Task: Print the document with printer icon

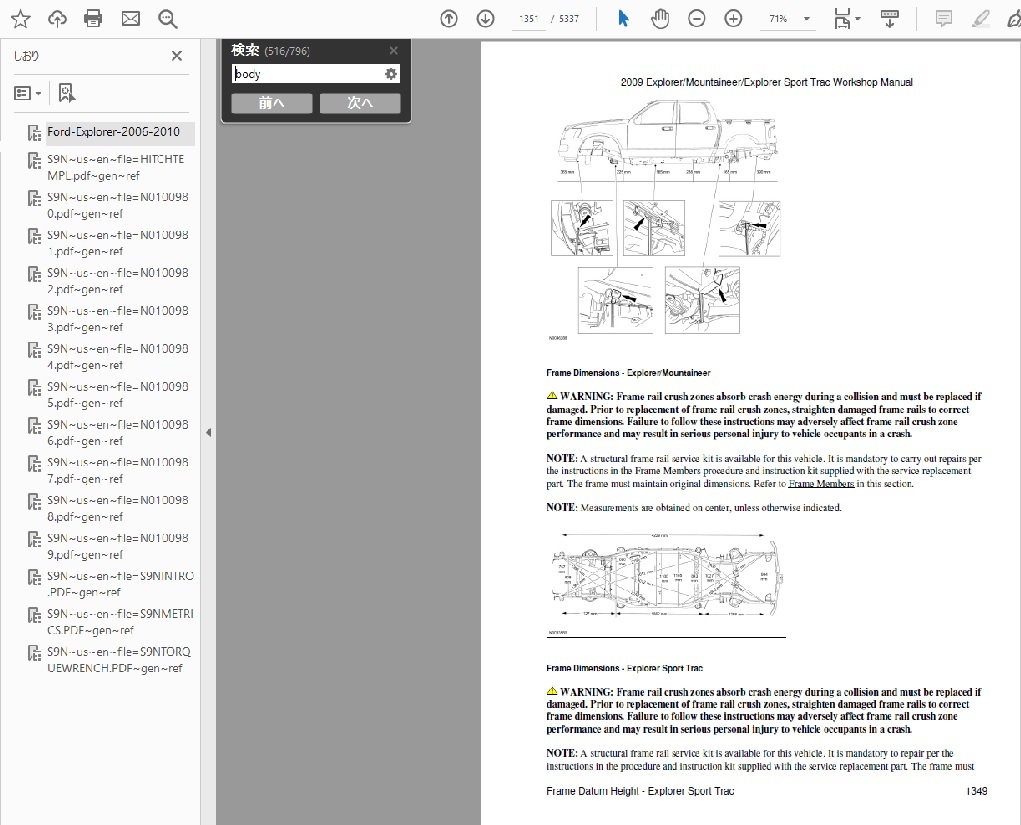Action: coord(93,19)
